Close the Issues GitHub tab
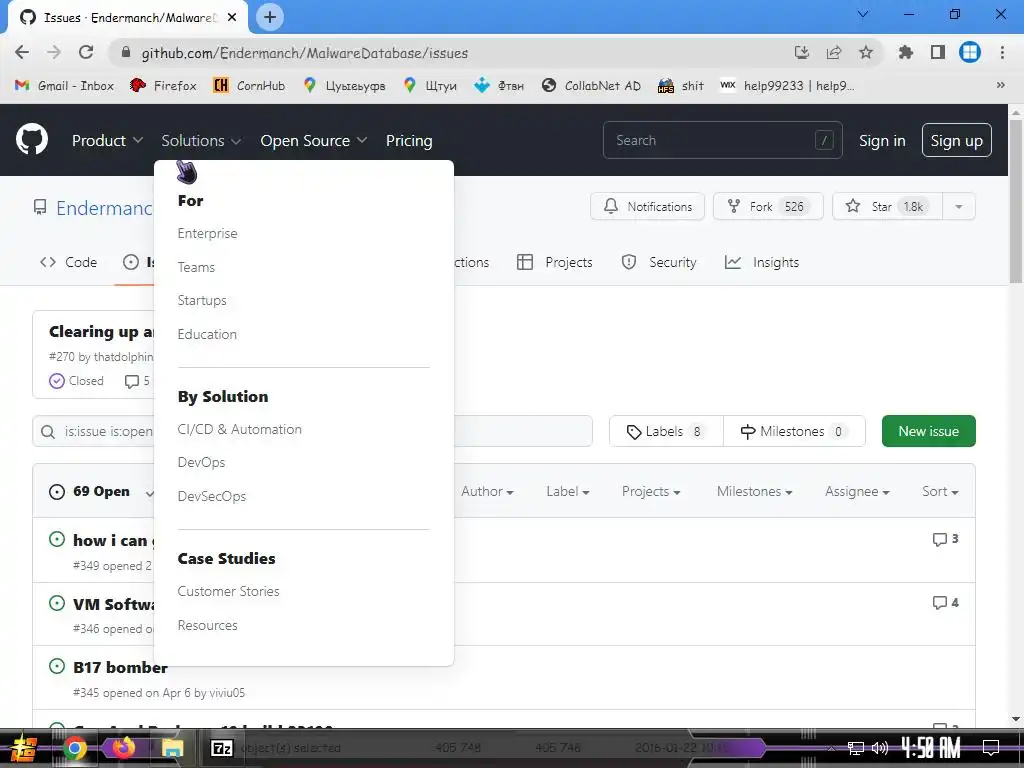 coord(232,18)
